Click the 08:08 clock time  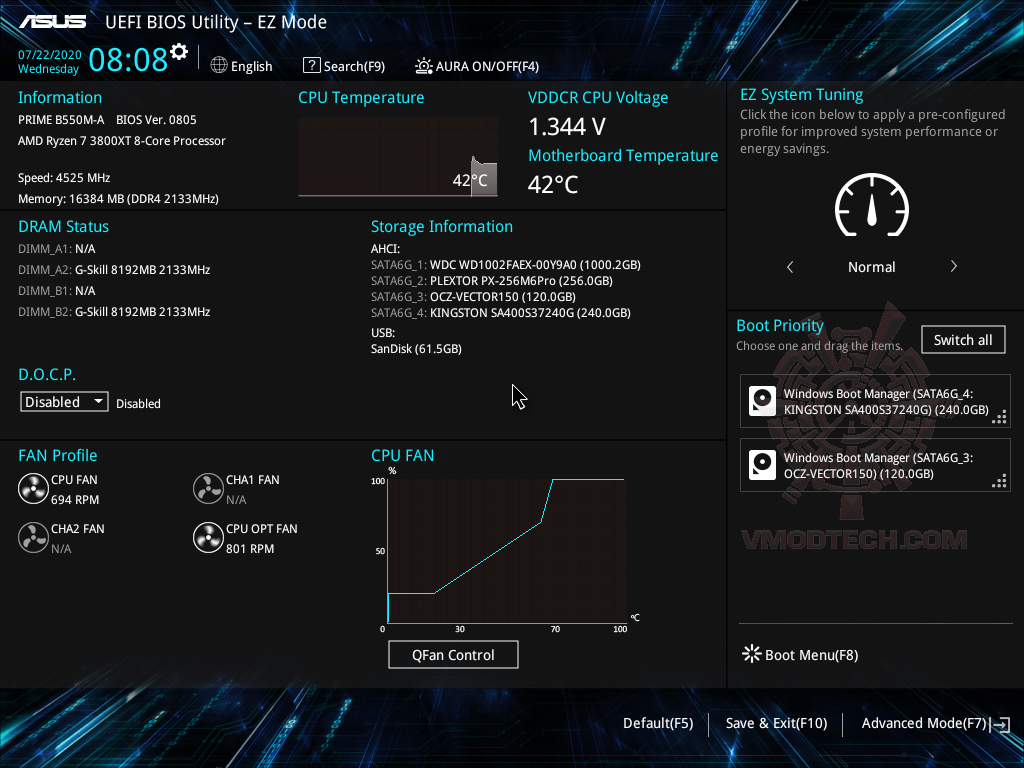tap(128, 59)
